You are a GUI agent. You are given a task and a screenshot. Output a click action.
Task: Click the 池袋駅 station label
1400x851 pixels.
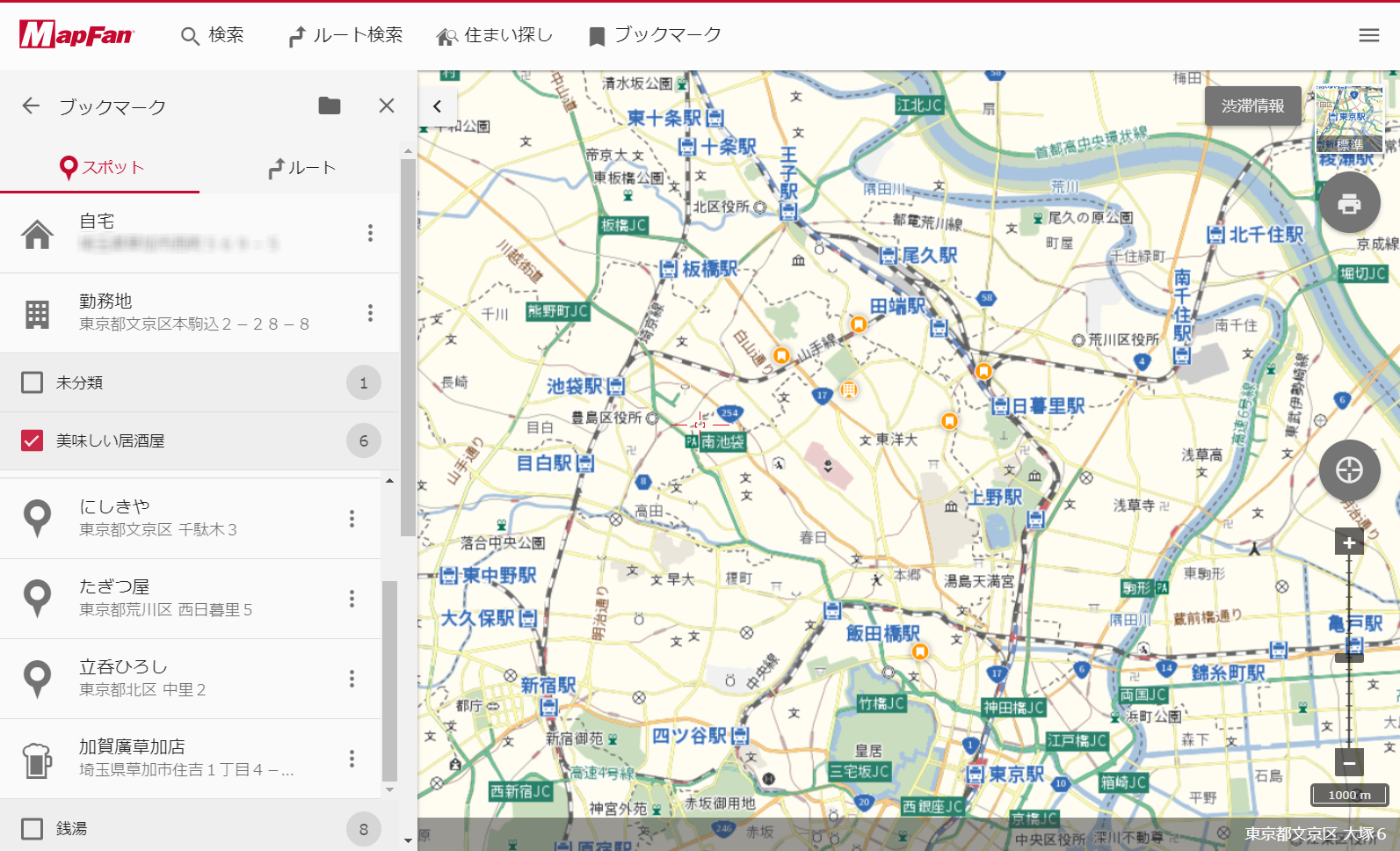pyautogui.click(x=575, y=386)
